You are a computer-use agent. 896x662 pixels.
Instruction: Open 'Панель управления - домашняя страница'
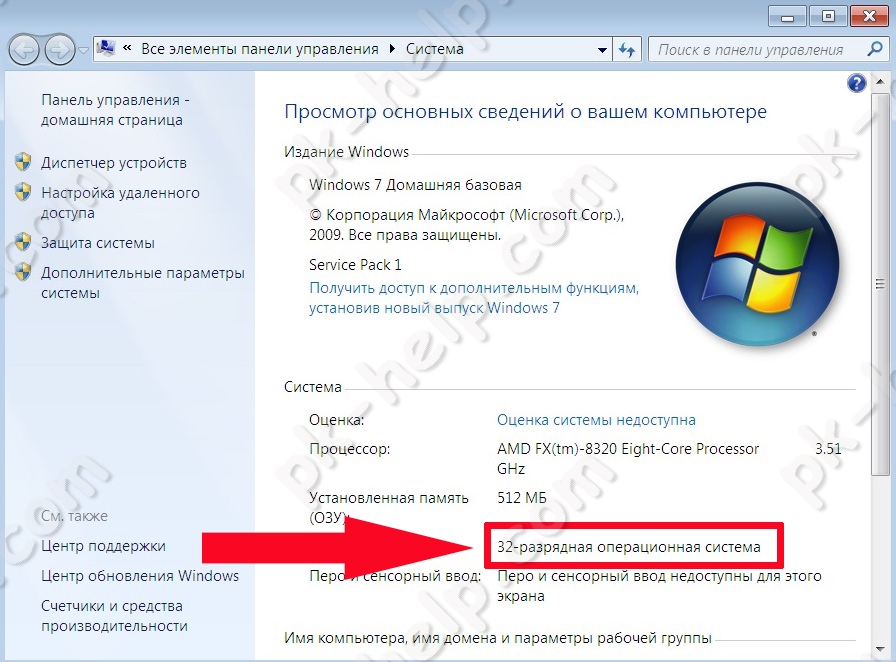point(115,110)
